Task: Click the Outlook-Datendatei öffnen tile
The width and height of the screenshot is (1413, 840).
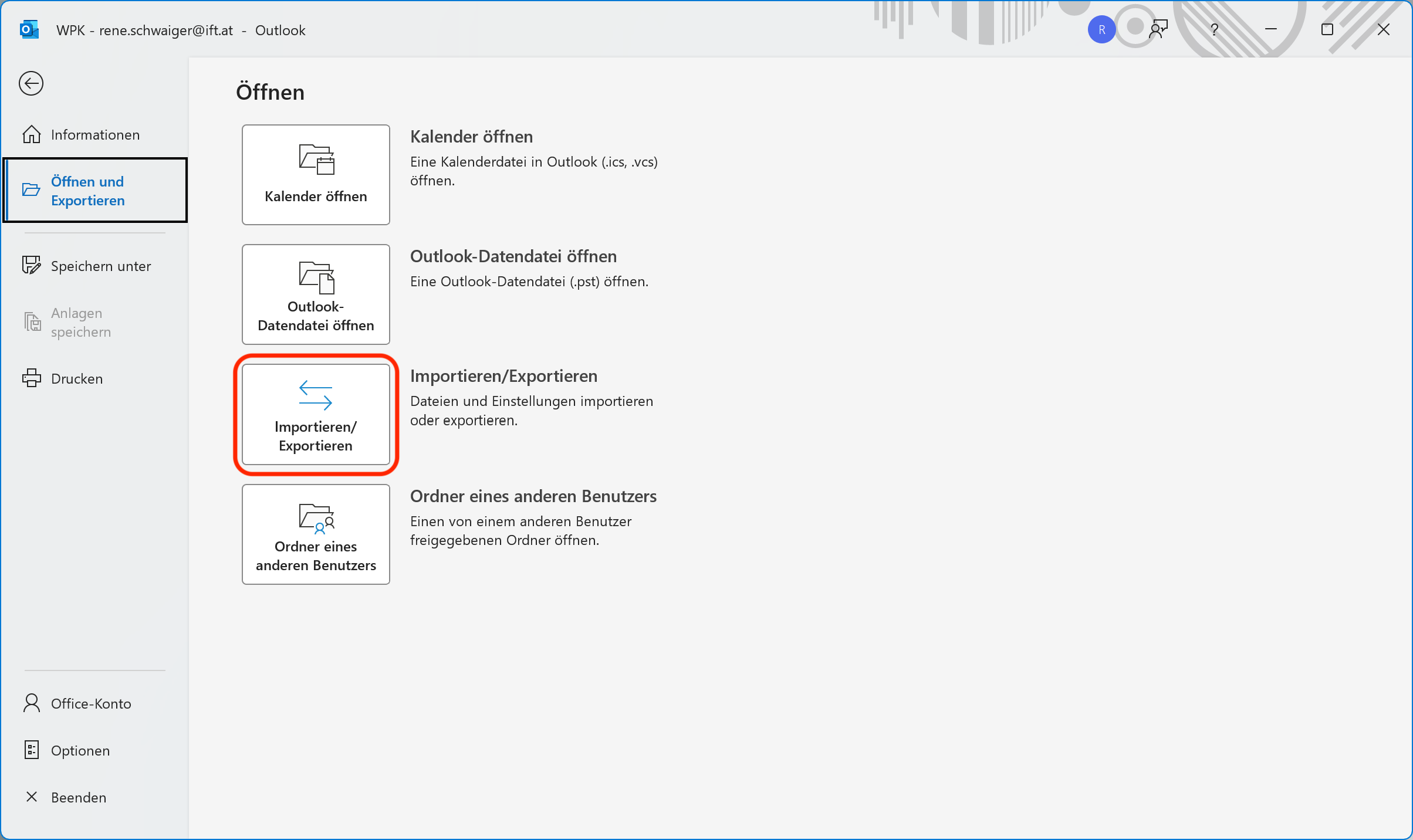Action: coord(316,294)
